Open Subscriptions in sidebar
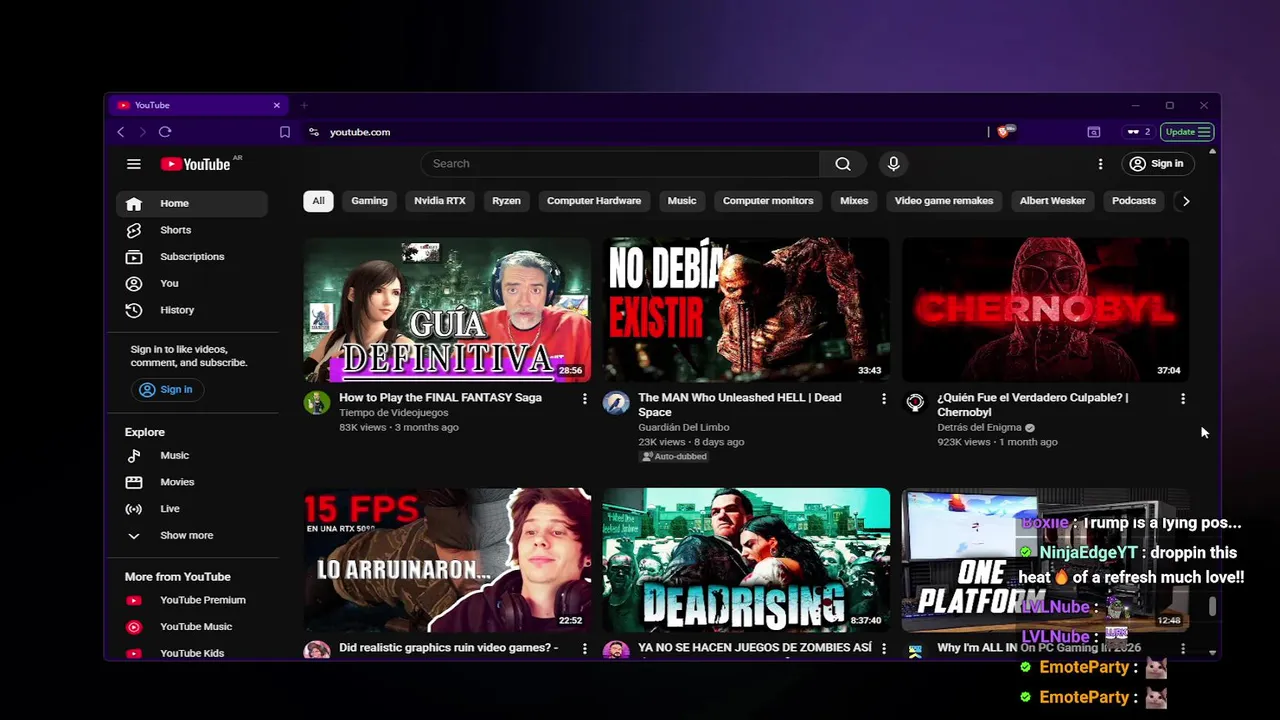This screenshot has width=1280, height=720. (192, 257)
